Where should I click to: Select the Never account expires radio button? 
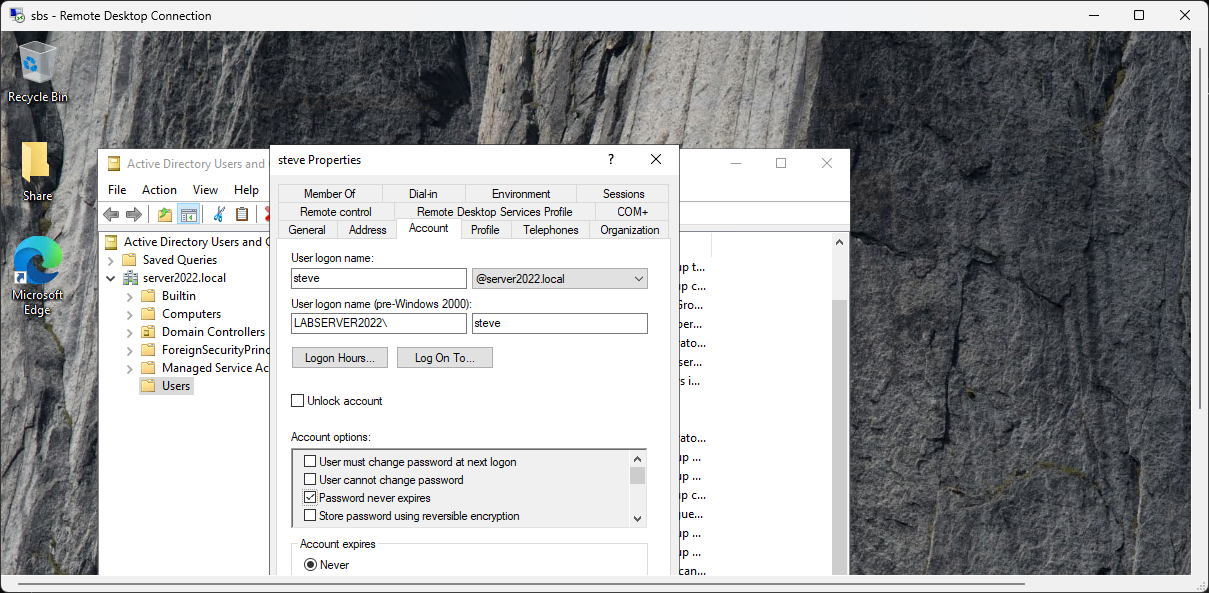point(310,565)
